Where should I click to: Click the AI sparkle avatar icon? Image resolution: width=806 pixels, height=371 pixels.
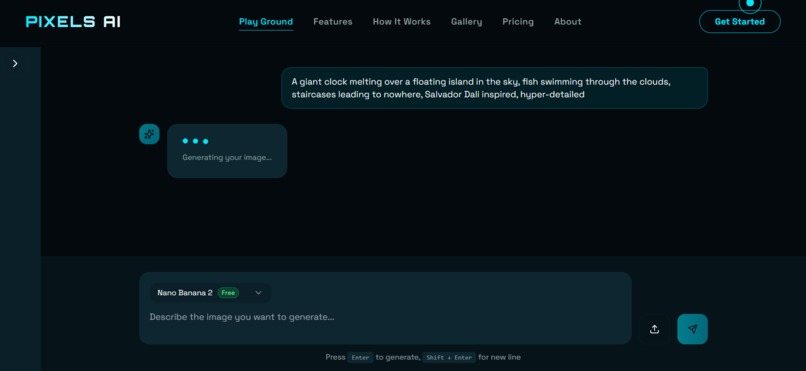[x=149, y=134]
